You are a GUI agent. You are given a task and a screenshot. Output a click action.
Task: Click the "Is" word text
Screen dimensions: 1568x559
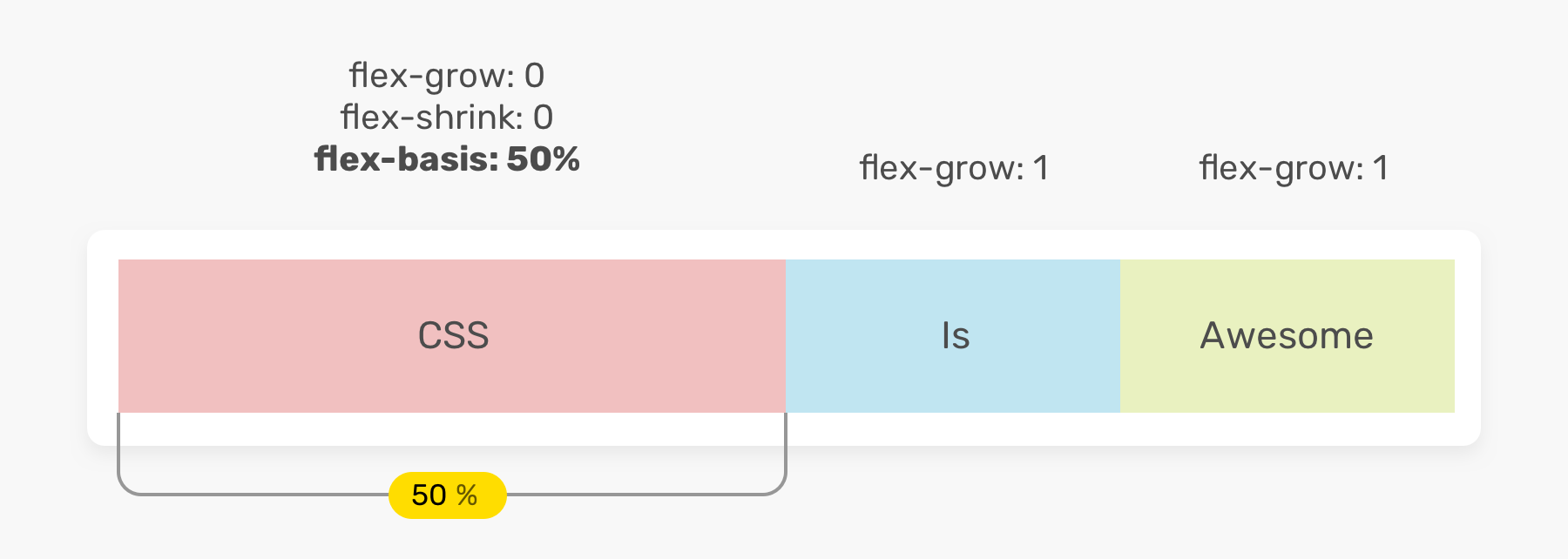coord(956,336)
